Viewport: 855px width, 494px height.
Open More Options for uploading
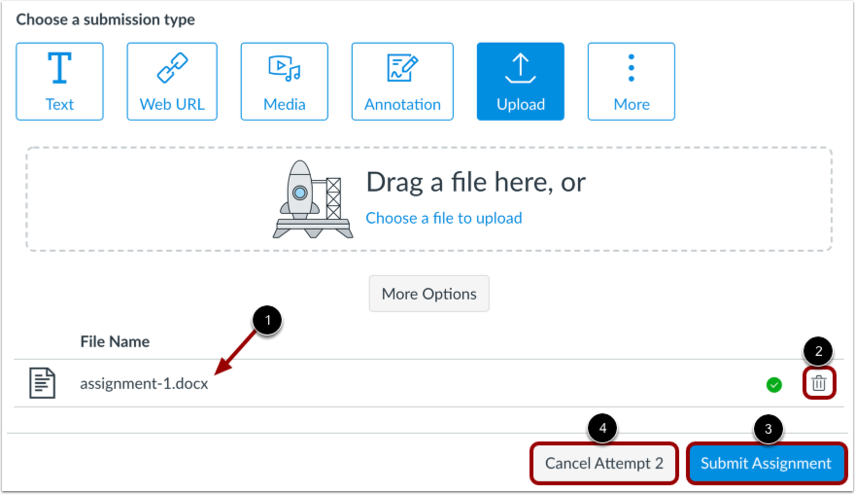pyautogui.click(x=429, y=293)
